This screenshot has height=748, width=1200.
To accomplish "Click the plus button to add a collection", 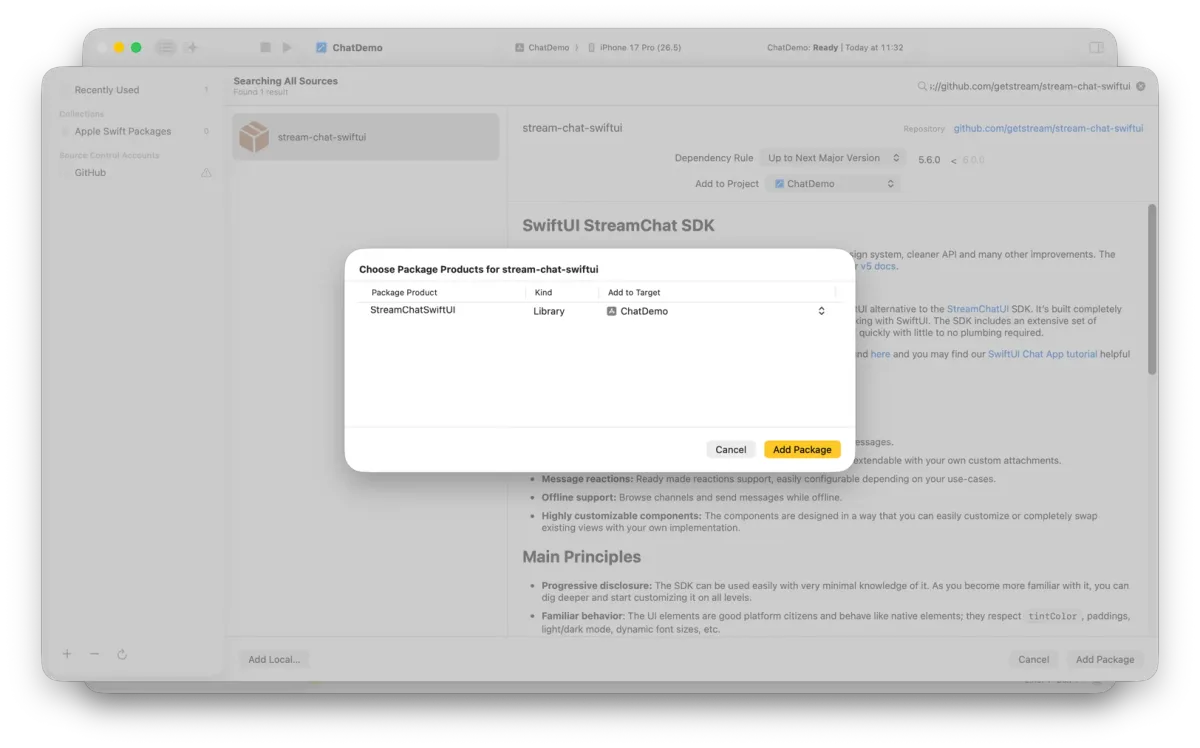I will pos(67,654).
